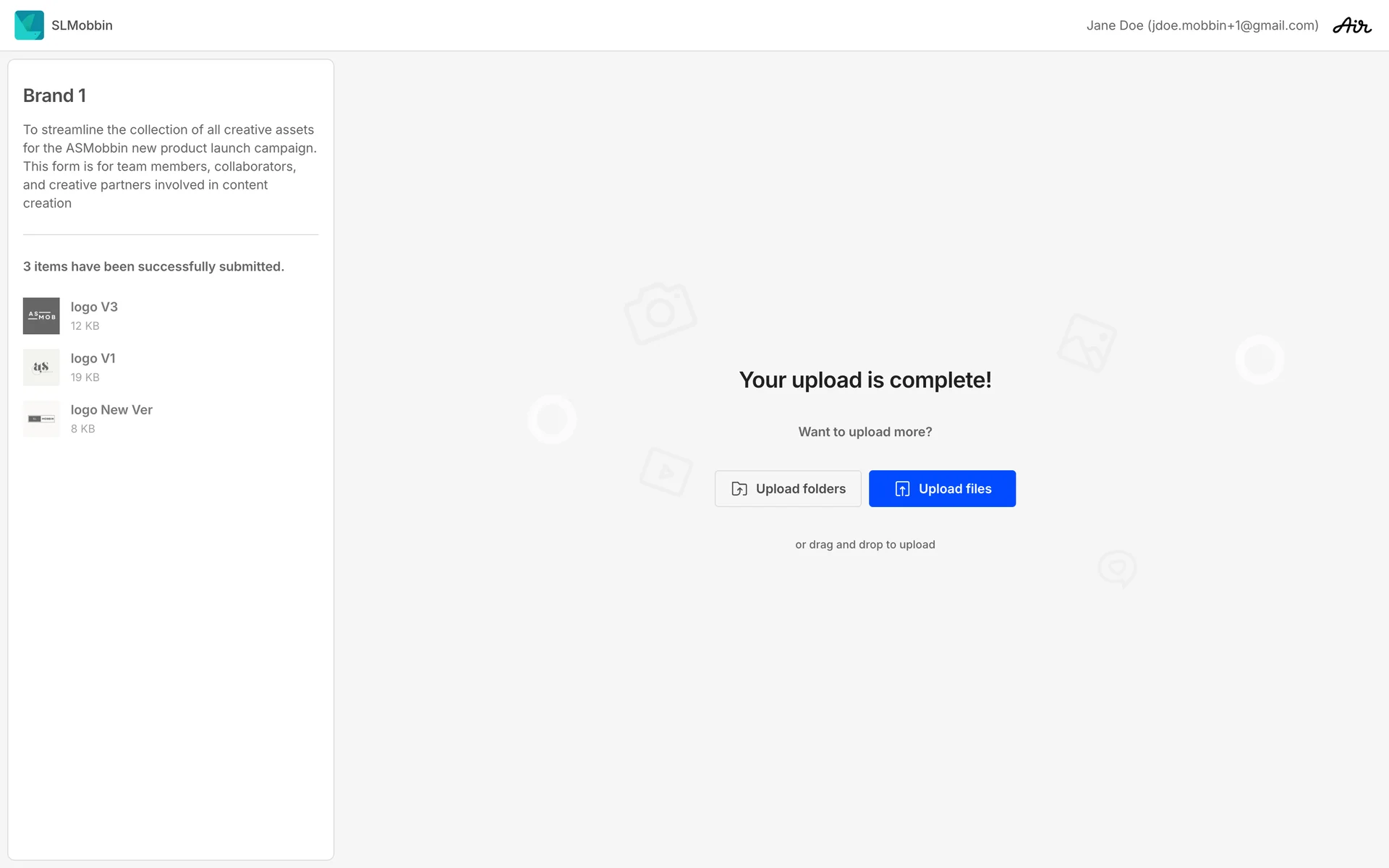
Task: Click the SLMobbin teal logo icon
Action: click(29, 25)
